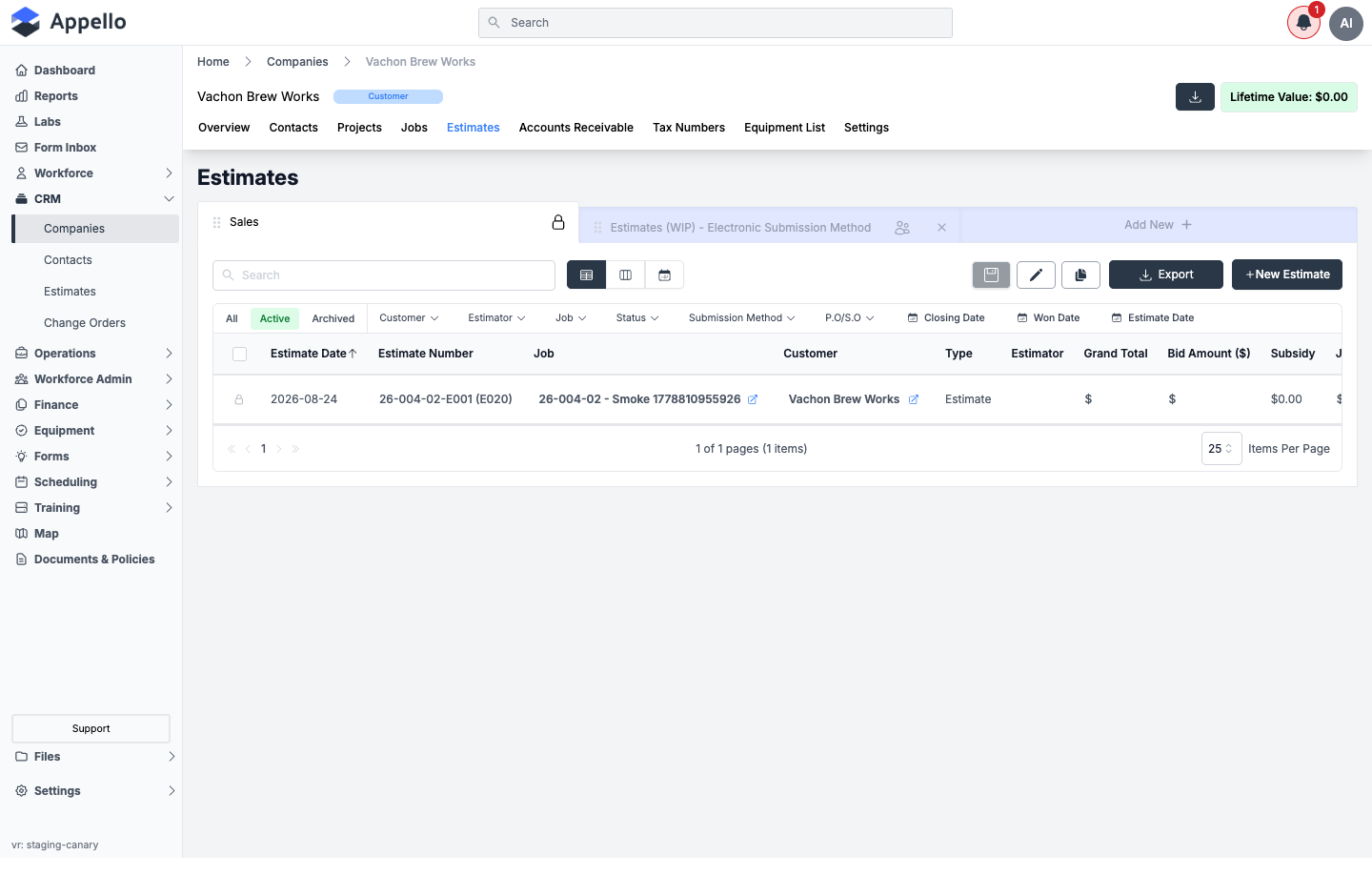This screenshot has width=1372, height=875.
Task: Open the Won Date filter
Action: (1049, 318)
